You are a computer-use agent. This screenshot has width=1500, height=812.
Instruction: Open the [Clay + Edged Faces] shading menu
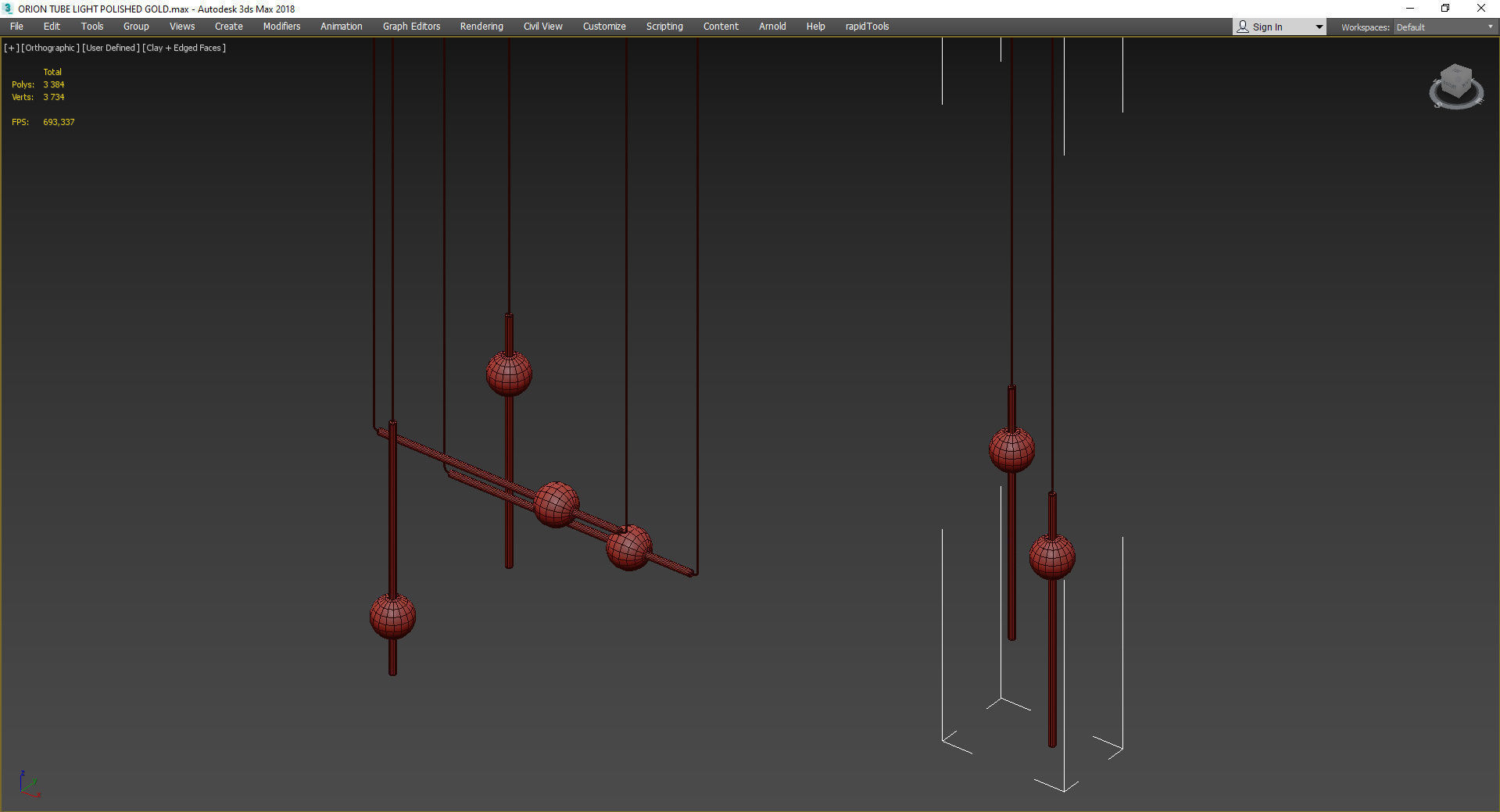pos(184,48)
